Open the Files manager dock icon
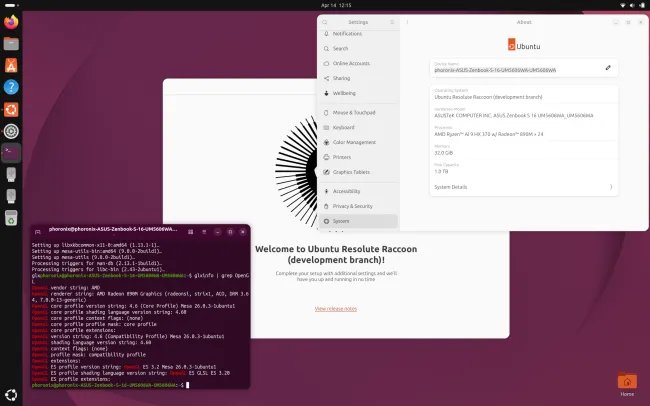The width and height of the screenshot is (650, 406). (x=11, y=44)
